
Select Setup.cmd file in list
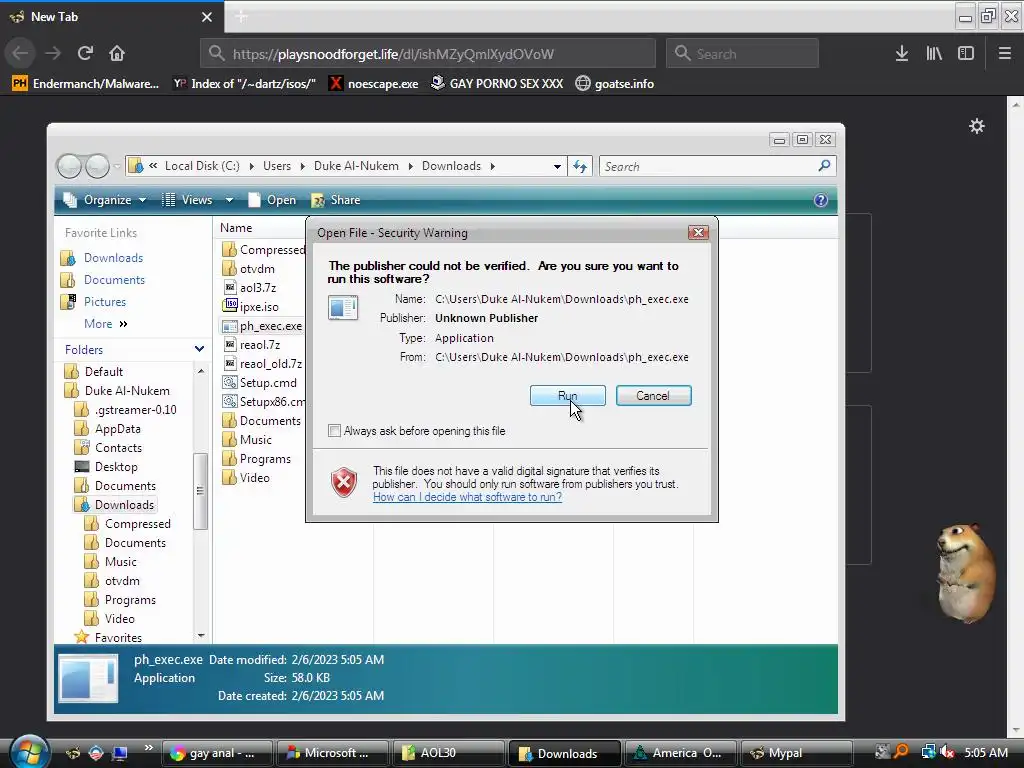tap(268, 382)
